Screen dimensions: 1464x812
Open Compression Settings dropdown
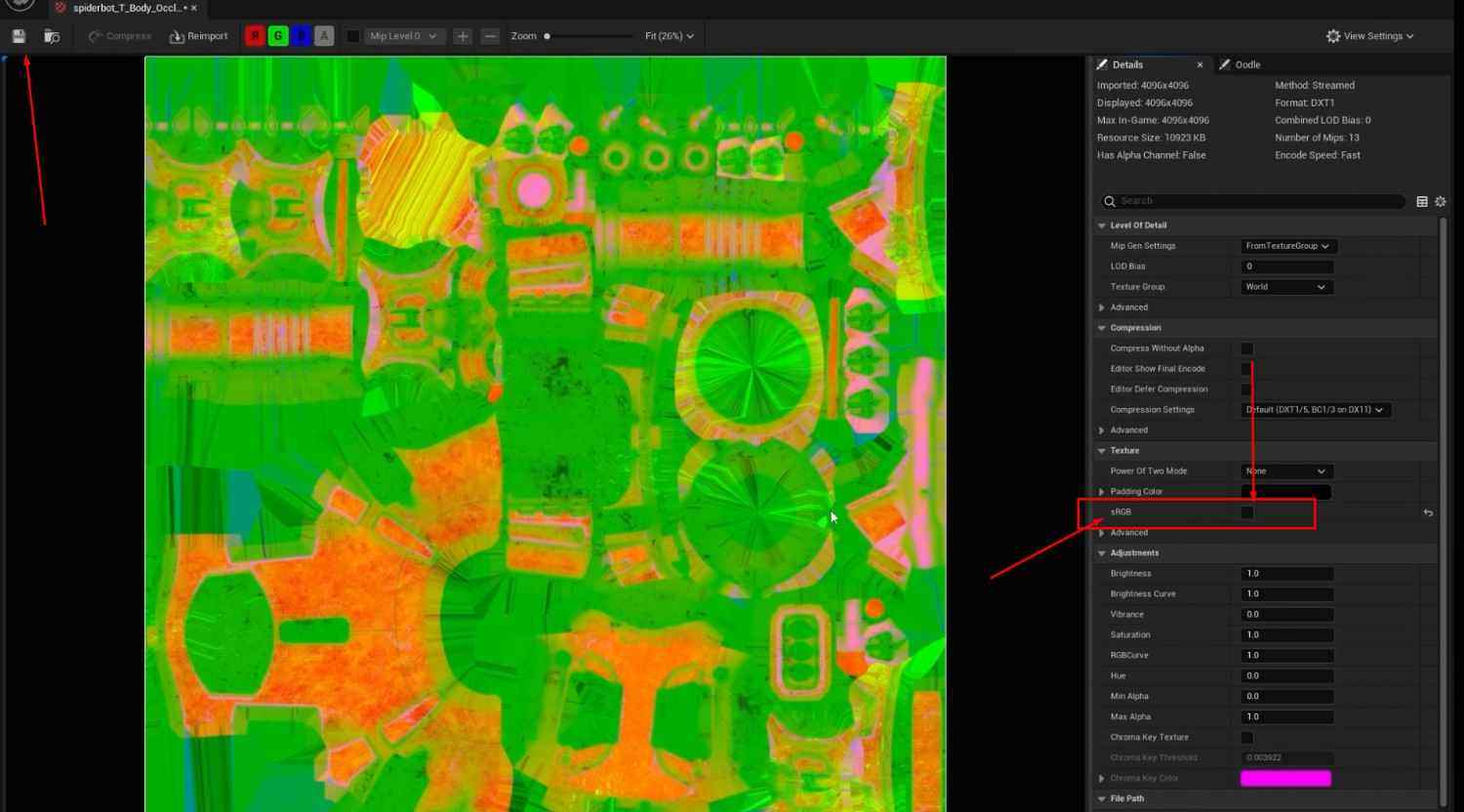click(1316, 410)
